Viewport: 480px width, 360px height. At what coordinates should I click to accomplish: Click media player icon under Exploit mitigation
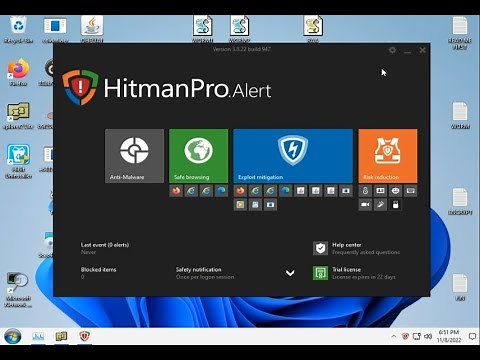[240, 205]
